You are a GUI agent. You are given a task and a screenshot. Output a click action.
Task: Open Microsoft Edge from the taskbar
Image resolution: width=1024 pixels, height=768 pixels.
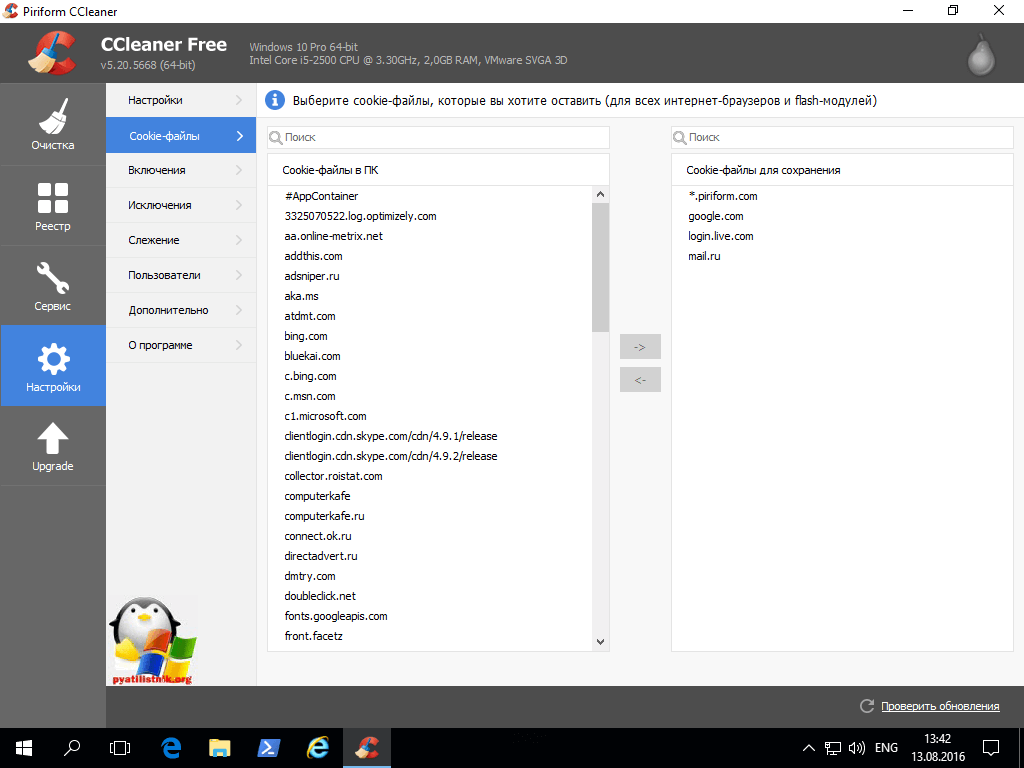[171, 747]
